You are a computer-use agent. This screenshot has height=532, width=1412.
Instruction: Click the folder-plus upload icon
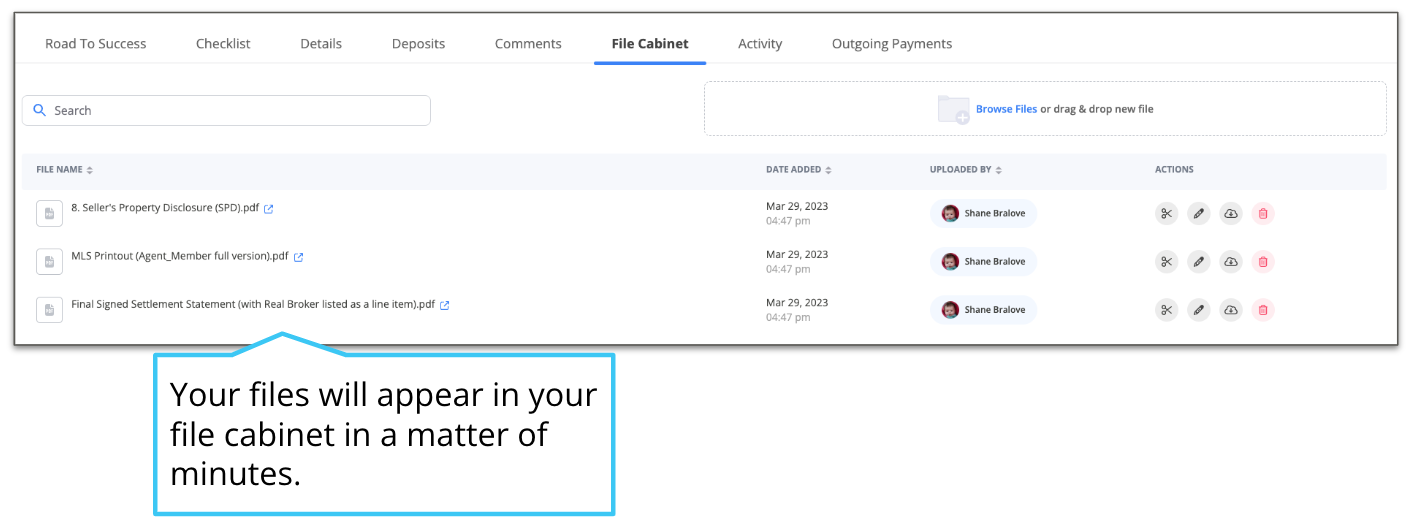pos(953,109)
